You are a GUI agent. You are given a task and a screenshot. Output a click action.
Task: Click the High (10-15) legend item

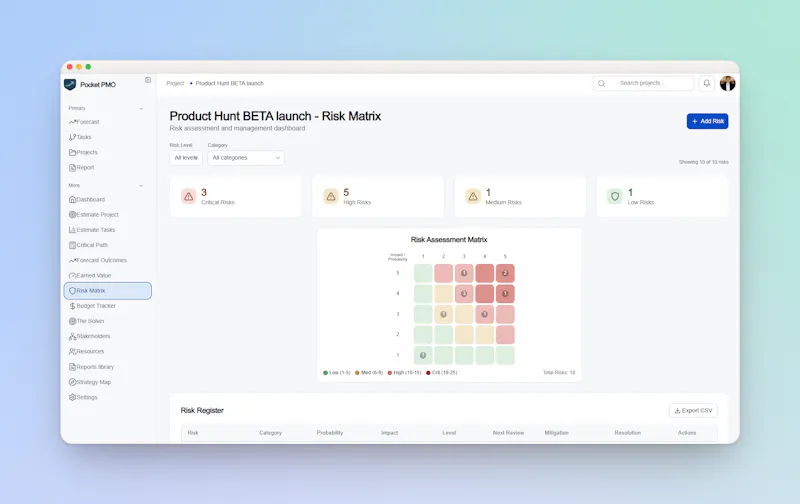tap(405, 373)
